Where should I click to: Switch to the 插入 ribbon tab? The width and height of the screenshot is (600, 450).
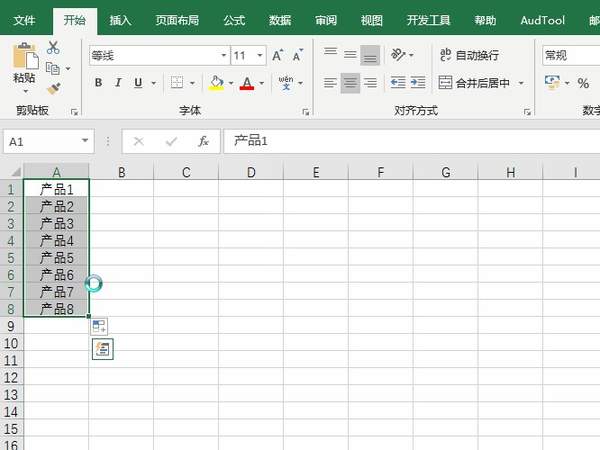pos(120,19)
